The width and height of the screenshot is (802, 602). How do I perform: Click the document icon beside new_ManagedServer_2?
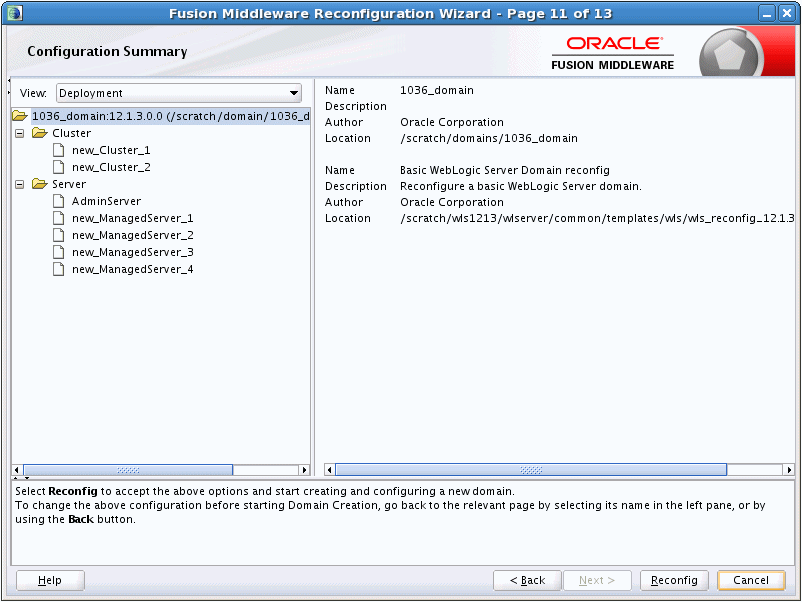[x=59, y=235]
